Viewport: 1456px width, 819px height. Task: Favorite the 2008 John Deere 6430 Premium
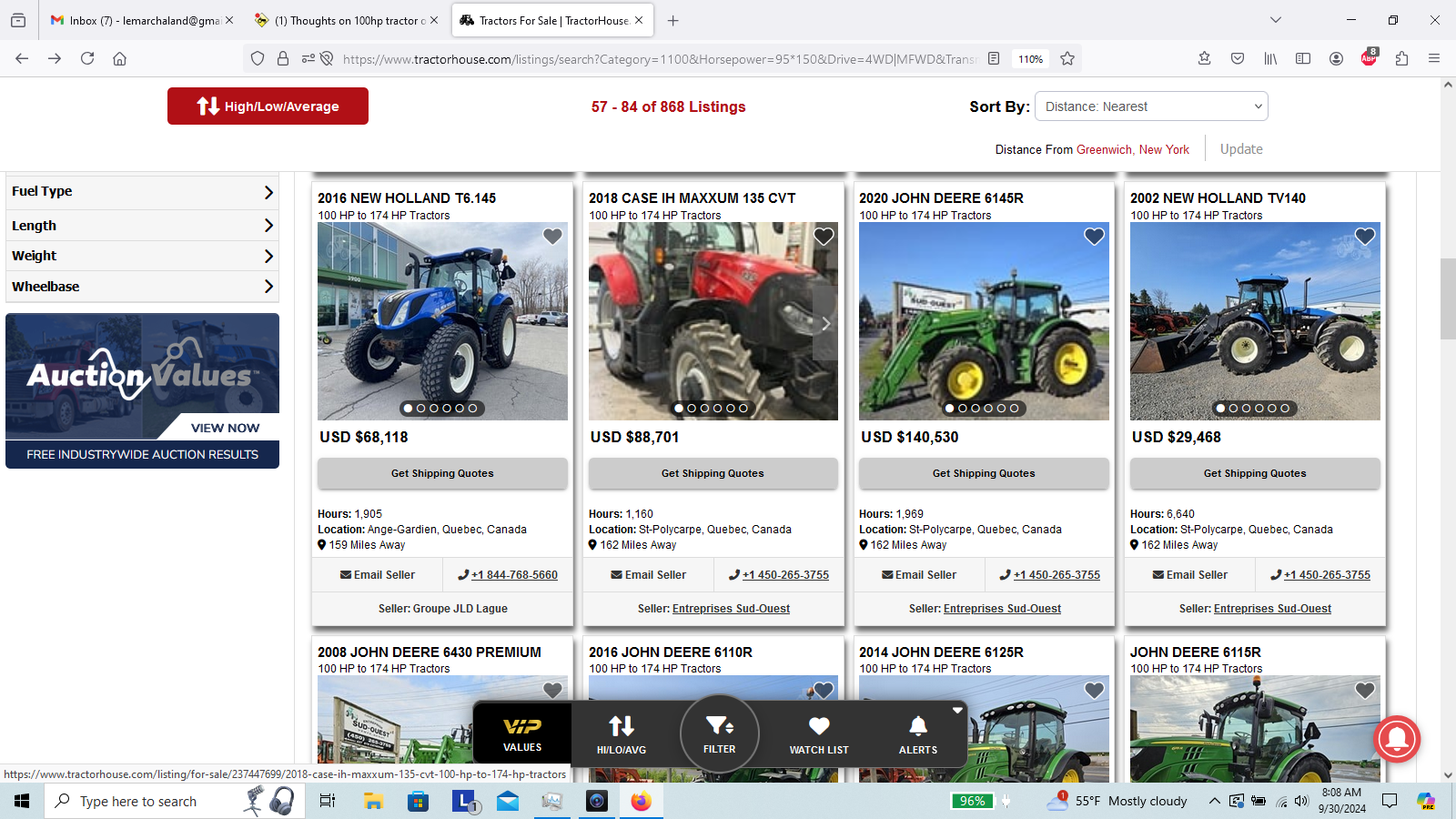(552, 691)
